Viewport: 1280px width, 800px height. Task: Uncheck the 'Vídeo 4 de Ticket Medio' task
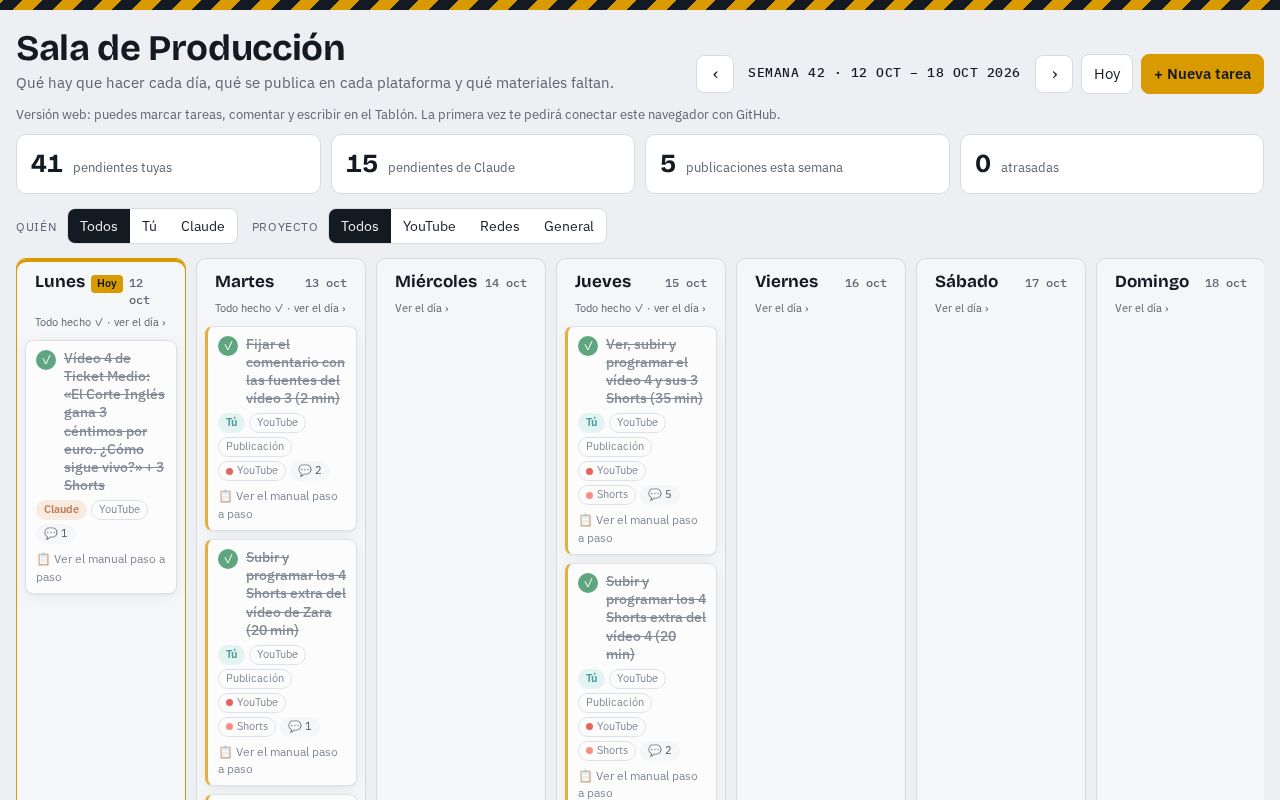point(46,360)
